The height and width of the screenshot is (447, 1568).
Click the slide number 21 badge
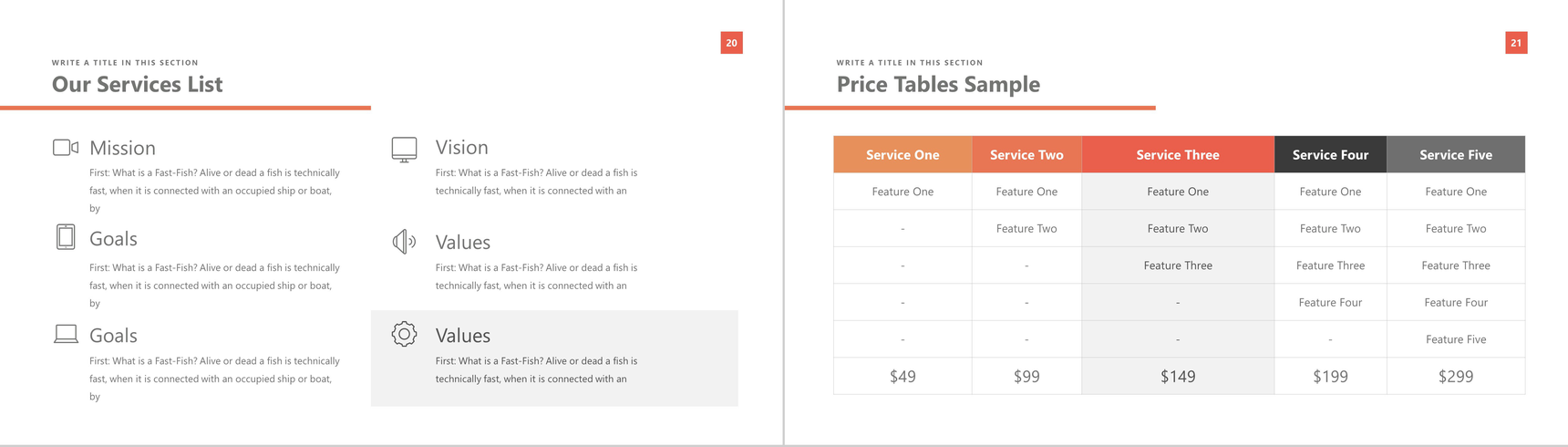coord(1516,43)
